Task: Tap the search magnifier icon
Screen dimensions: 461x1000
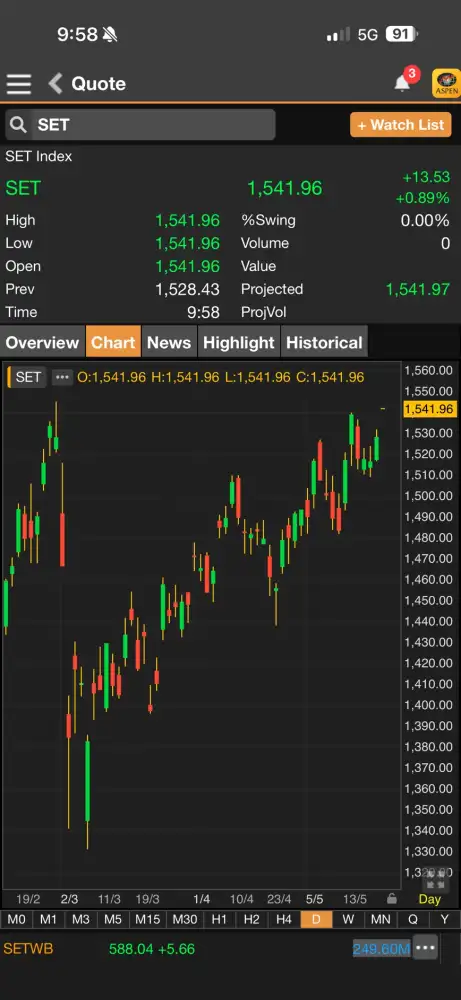Action: click(x=18, y=124)
